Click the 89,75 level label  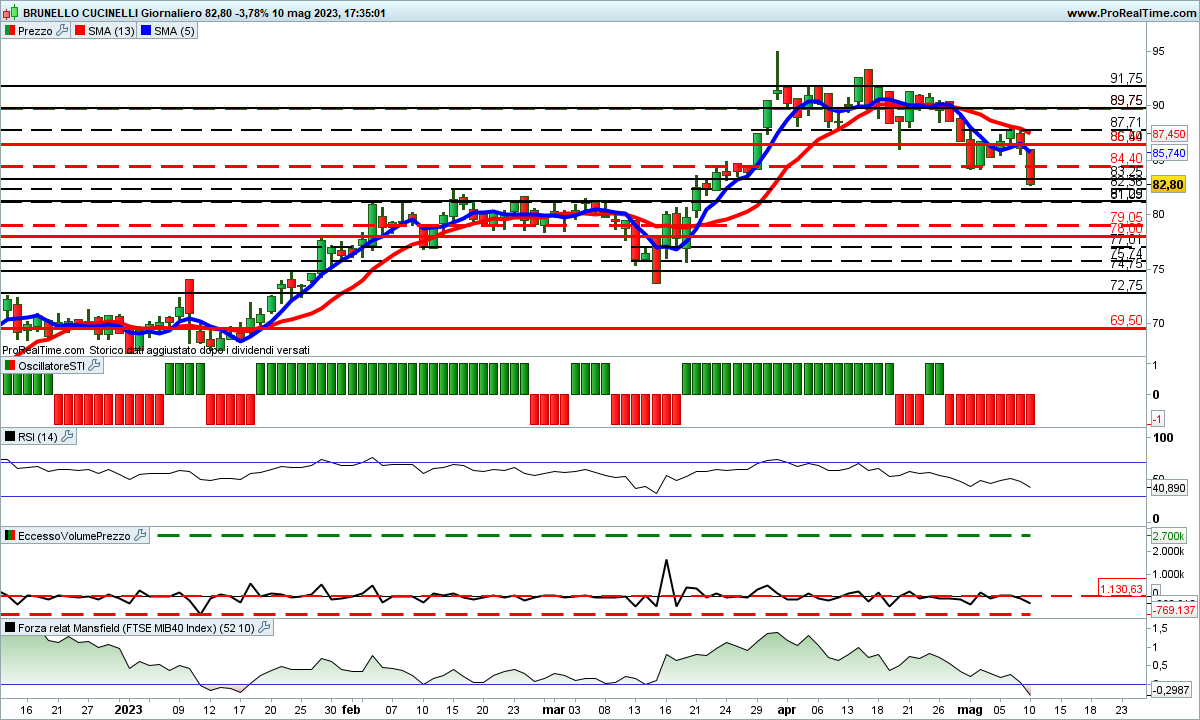pos(1126,100)
